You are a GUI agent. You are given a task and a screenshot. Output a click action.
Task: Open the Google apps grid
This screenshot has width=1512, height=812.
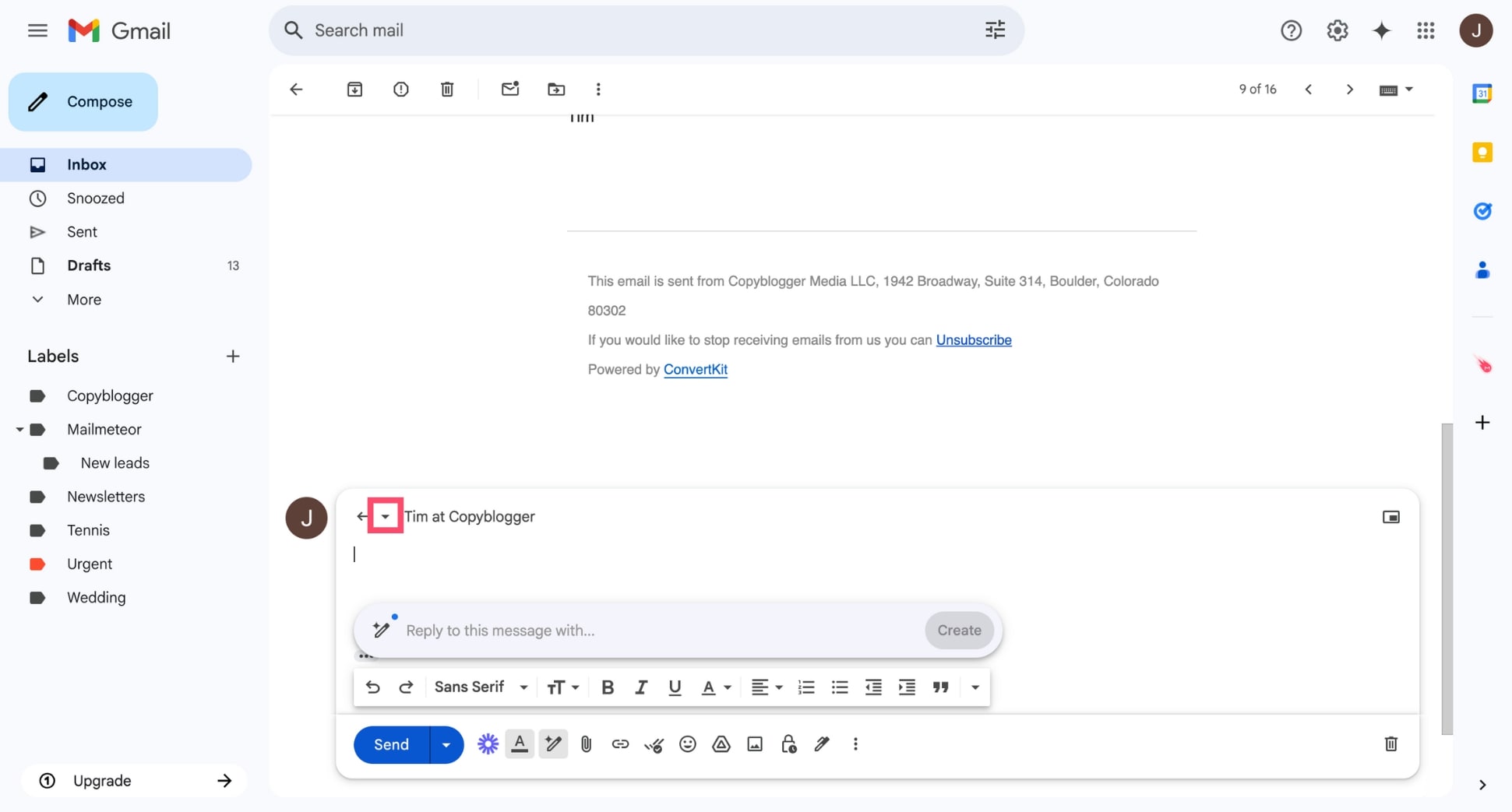[1426, 30]
